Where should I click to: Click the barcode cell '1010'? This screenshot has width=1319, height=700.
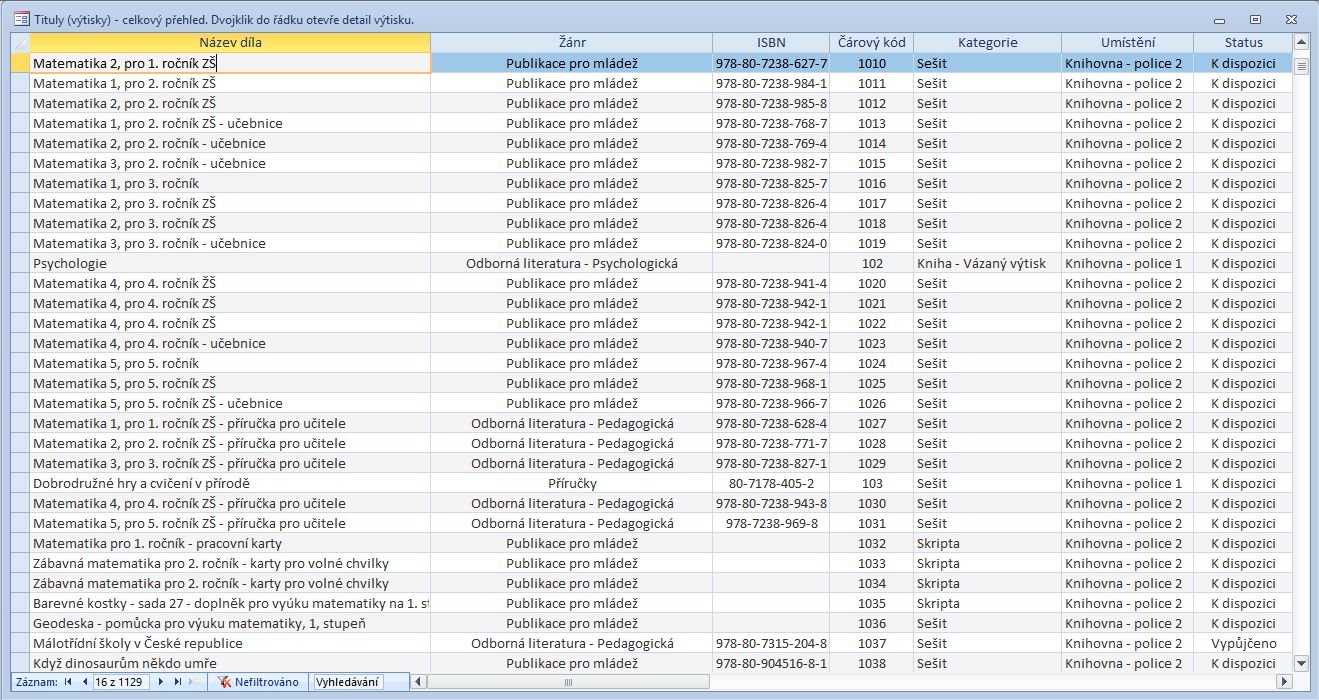pos(872,63)
